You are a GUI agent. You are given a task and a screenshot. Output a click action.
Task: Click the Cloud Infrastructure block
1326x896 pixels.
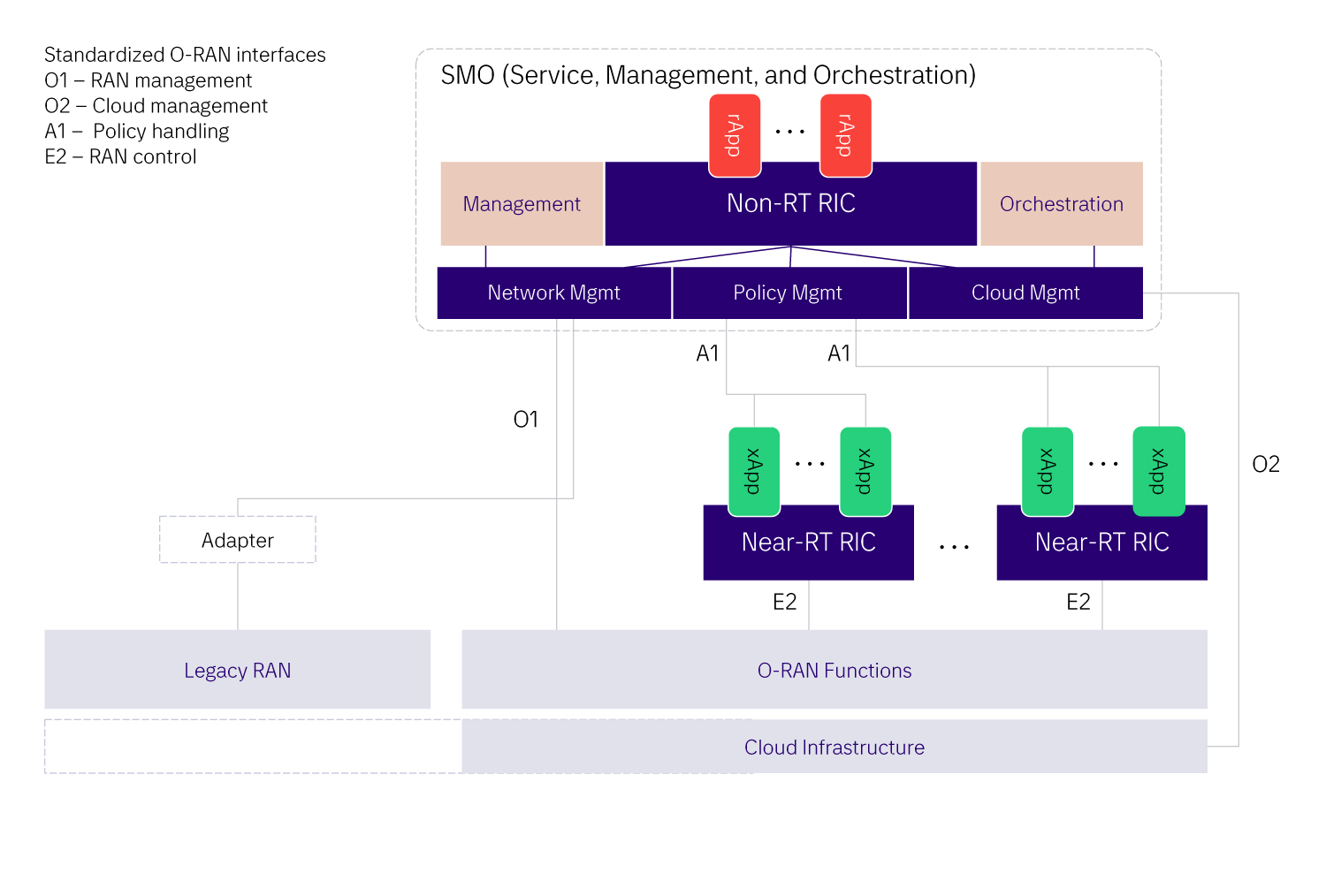[834, 747]
